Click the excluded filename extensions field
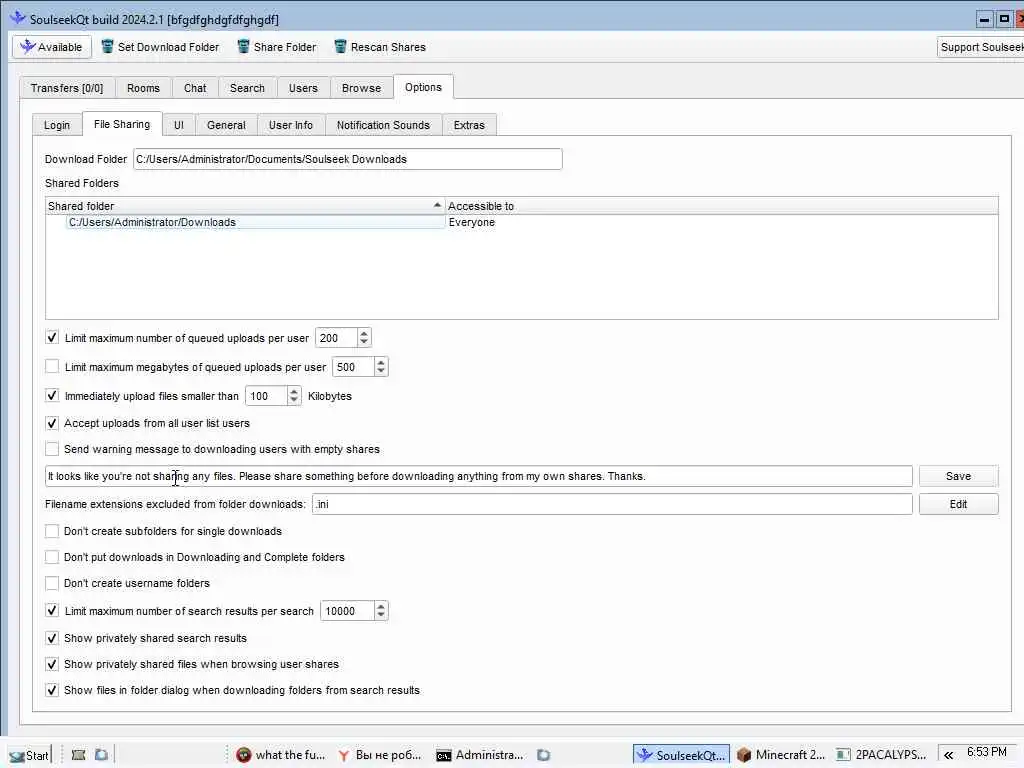 pyautogui.click(x=612, y=504)
